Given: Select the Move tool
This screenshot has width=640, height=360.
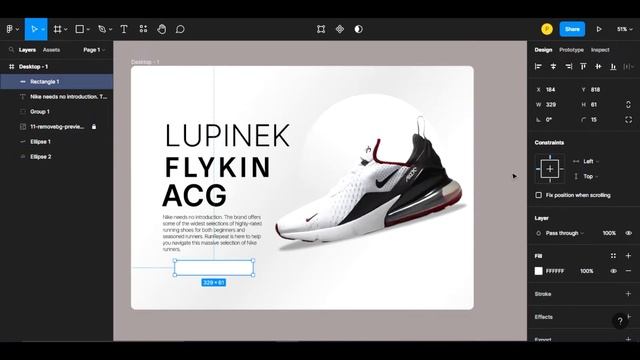Looking at the screenshot, I should click(34, 29).
